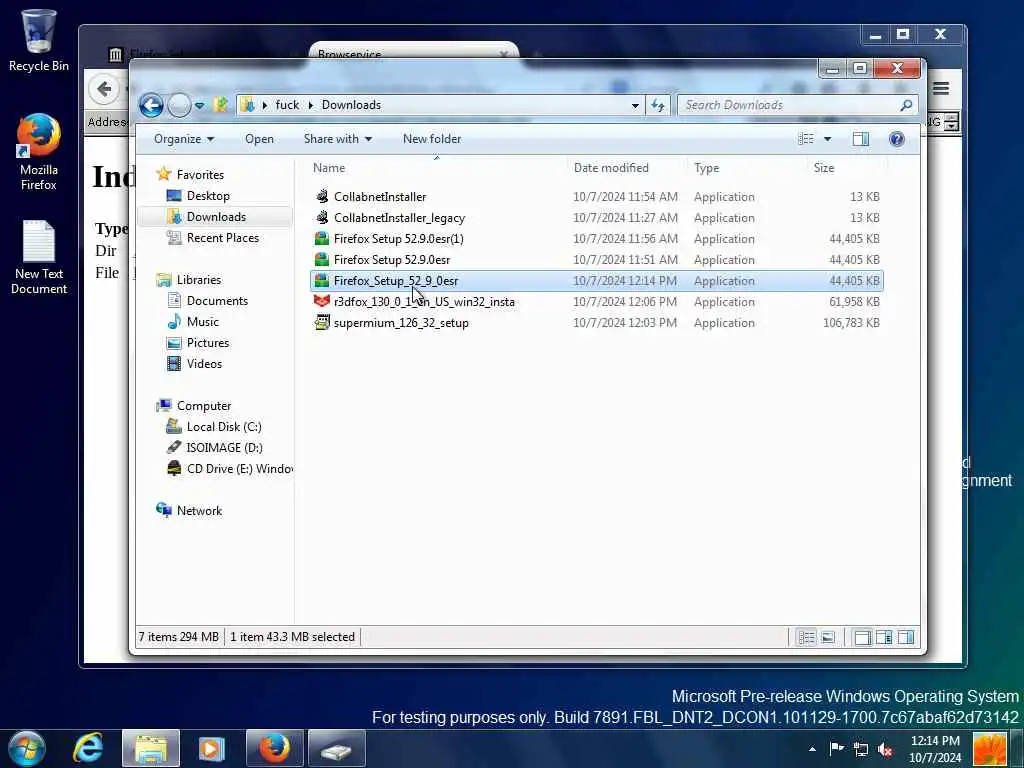Click the blue Help question-mark icon

click(897, 138)
